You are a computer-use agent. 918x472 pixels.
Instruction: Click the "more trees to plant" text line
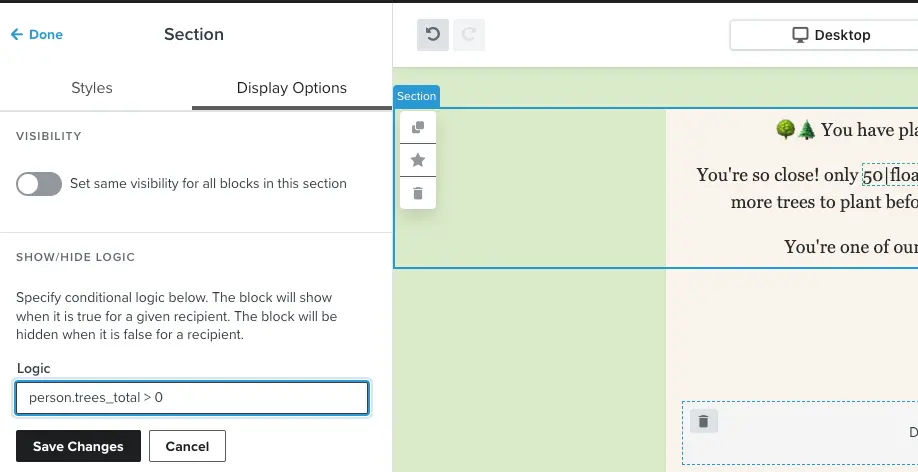click(824, 203)
